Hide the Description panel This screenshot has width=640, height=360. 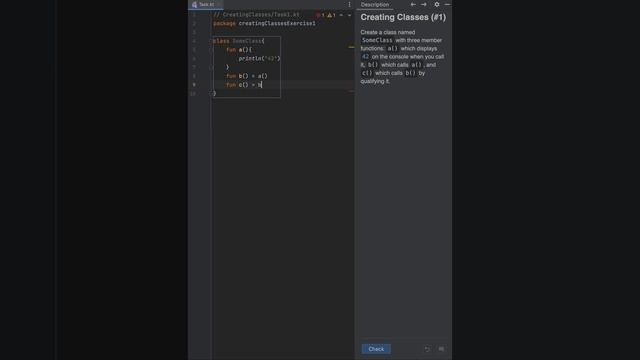447,4
